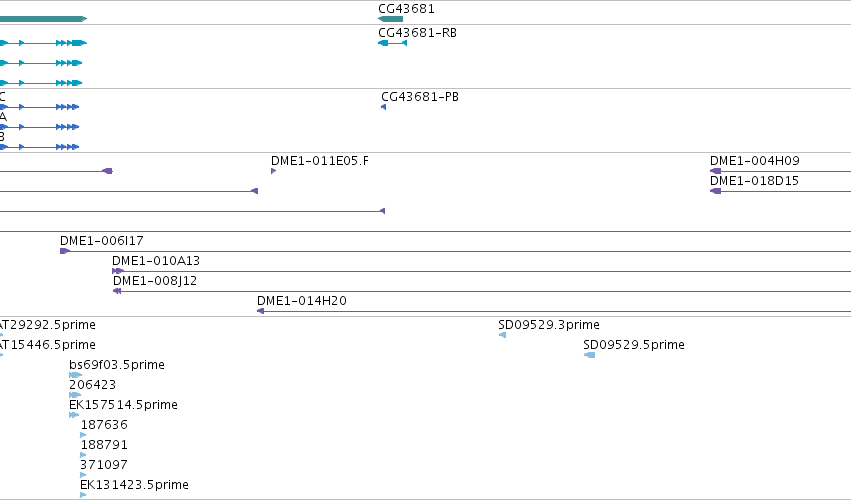Select the bs69f03.5prime EST glyph
The height and width of the screenshot is (500, 851).
[75, 375]
